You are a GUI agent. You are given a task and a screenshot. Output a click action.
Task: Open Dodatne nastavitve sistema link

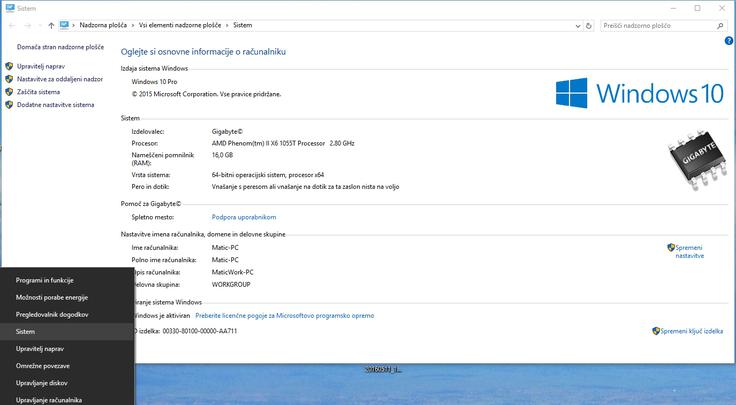[55, 105]
